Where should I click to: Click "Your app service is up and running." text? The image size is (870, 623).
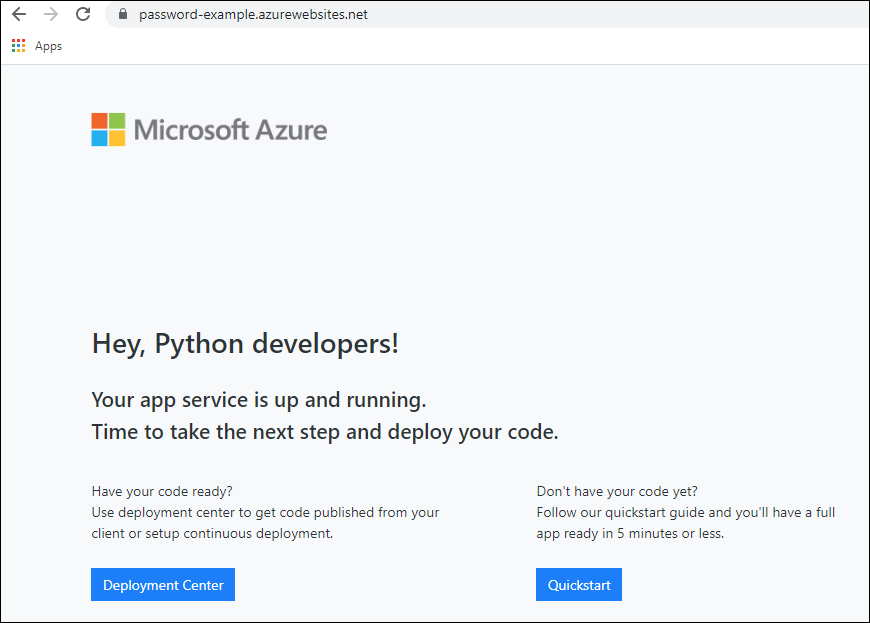pyautogui.click(x=259, y=400)
